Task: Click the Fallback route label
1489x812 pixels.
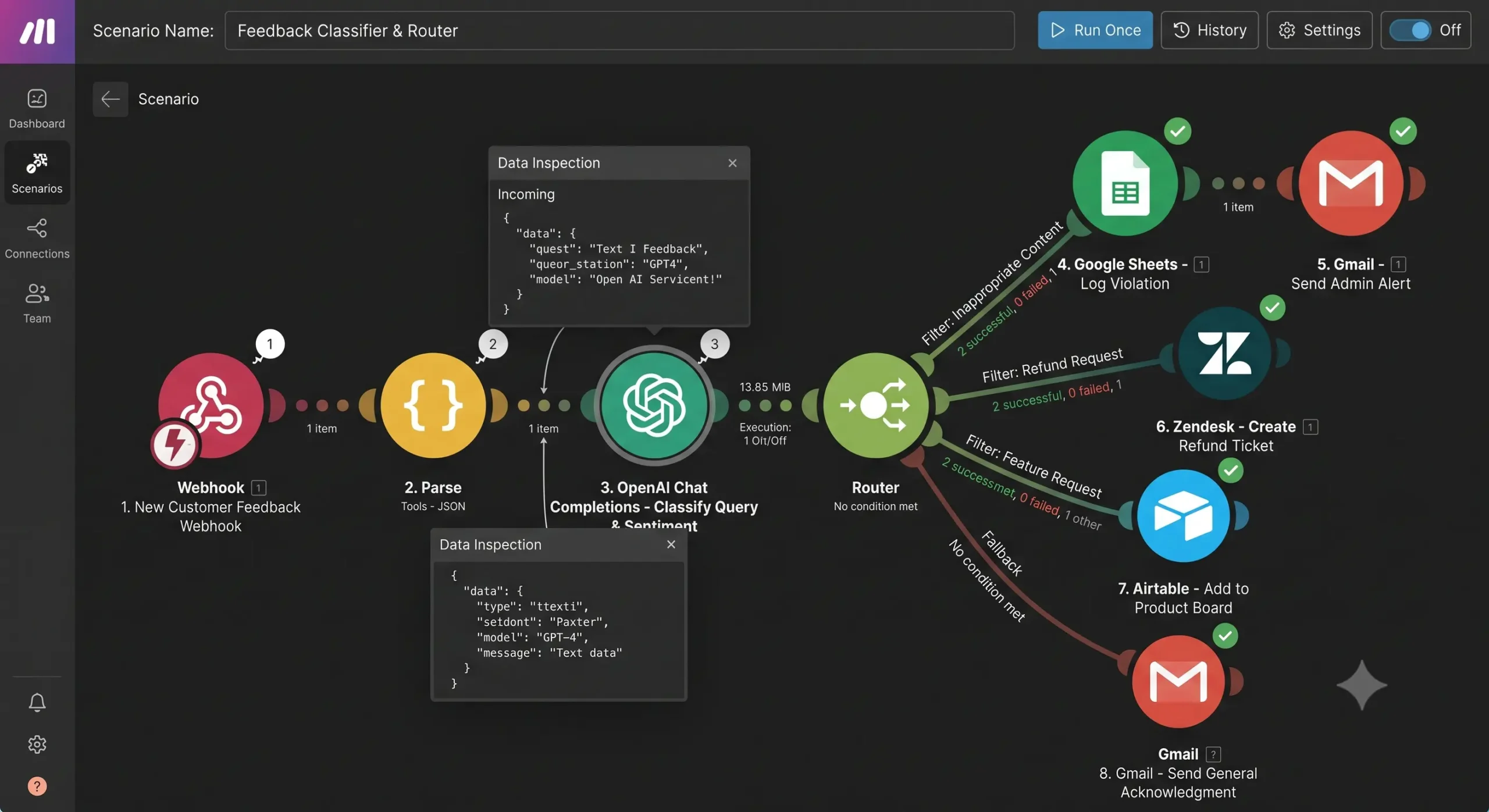Action: [x=1002, y=553]
